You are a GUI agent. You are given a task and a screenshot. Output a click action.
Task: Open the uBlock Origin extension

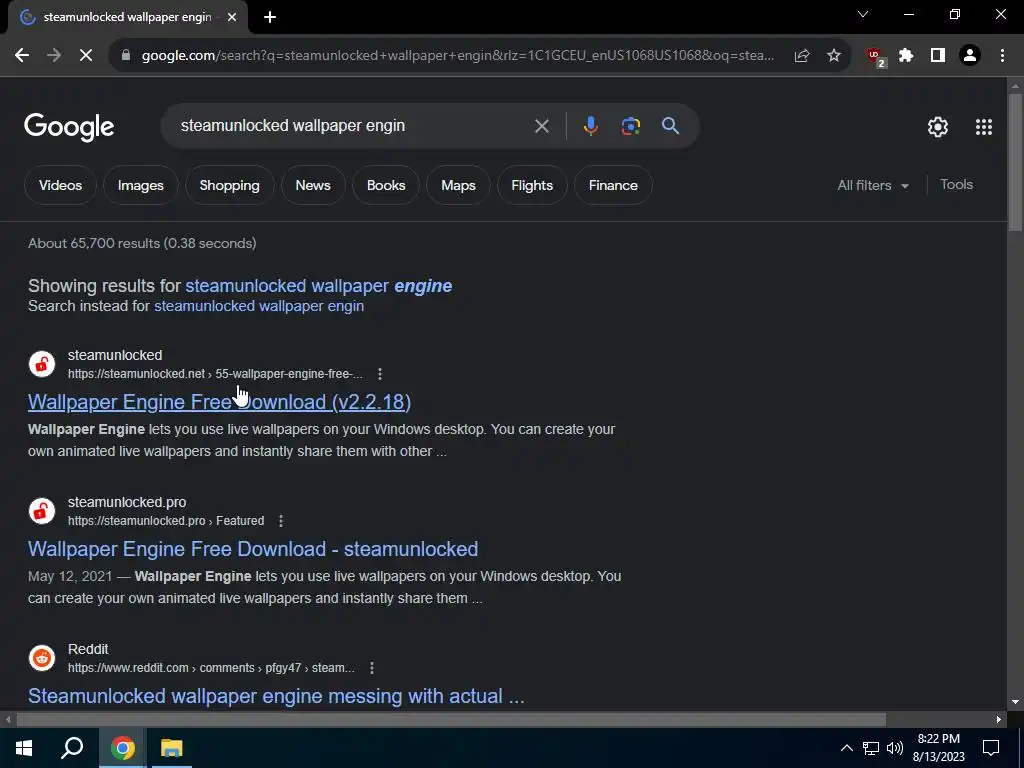pos(876,57)
